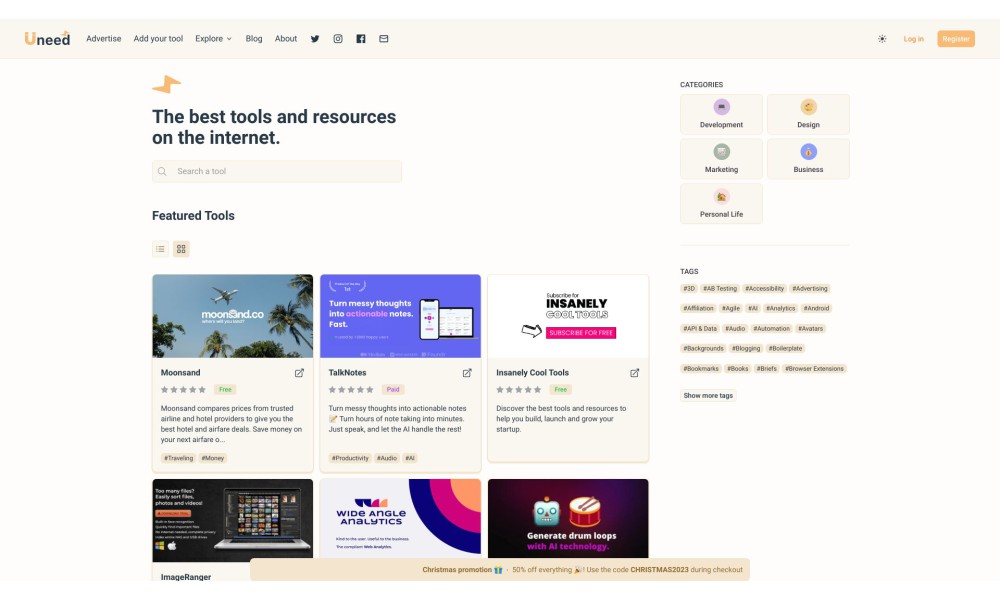Select the #Analytics tag
1000x600 pixels.
(781, 309)
